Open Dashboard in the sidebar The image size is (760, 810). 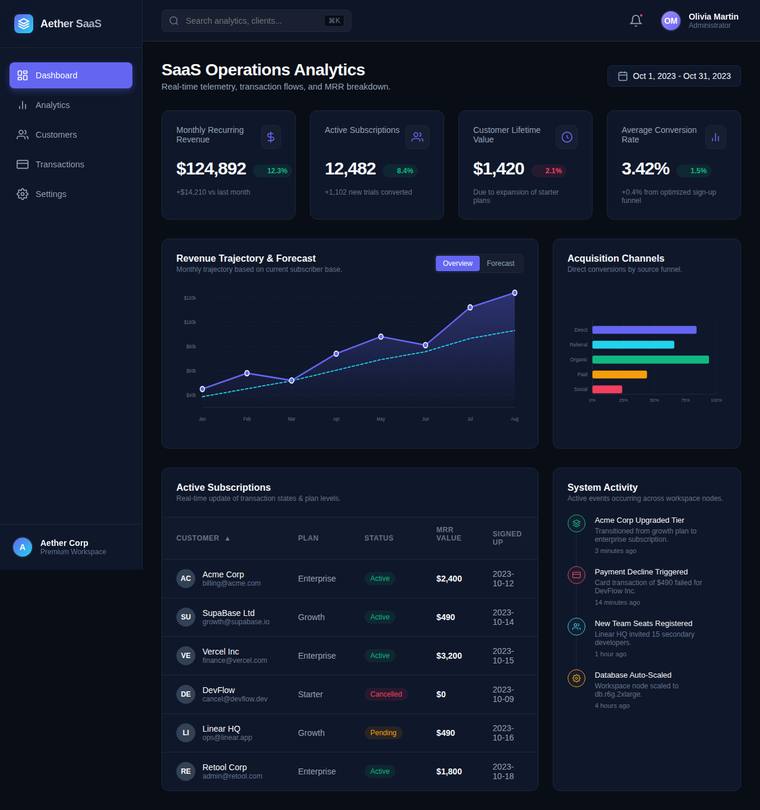[x=71, y=75]
